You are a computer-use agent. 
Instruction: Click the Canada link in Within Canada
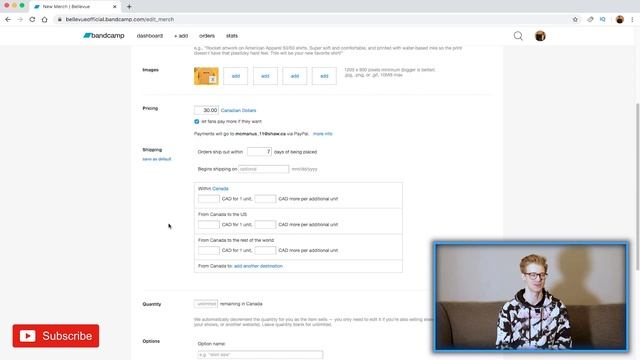pyautogui.click(x=220, y=189)
